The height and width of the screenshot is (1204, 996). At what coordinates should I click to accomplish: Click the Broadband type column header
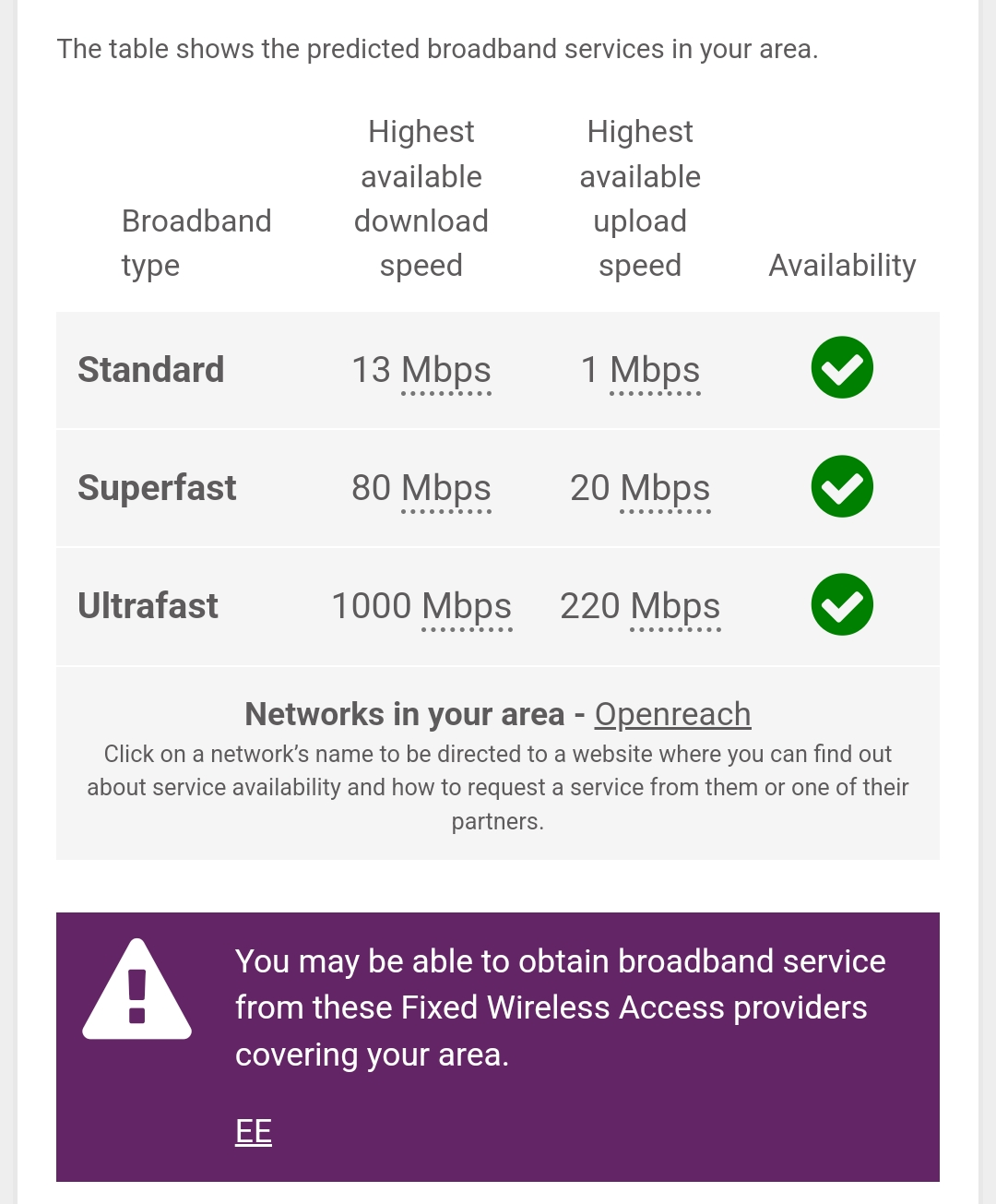[196, 243]
